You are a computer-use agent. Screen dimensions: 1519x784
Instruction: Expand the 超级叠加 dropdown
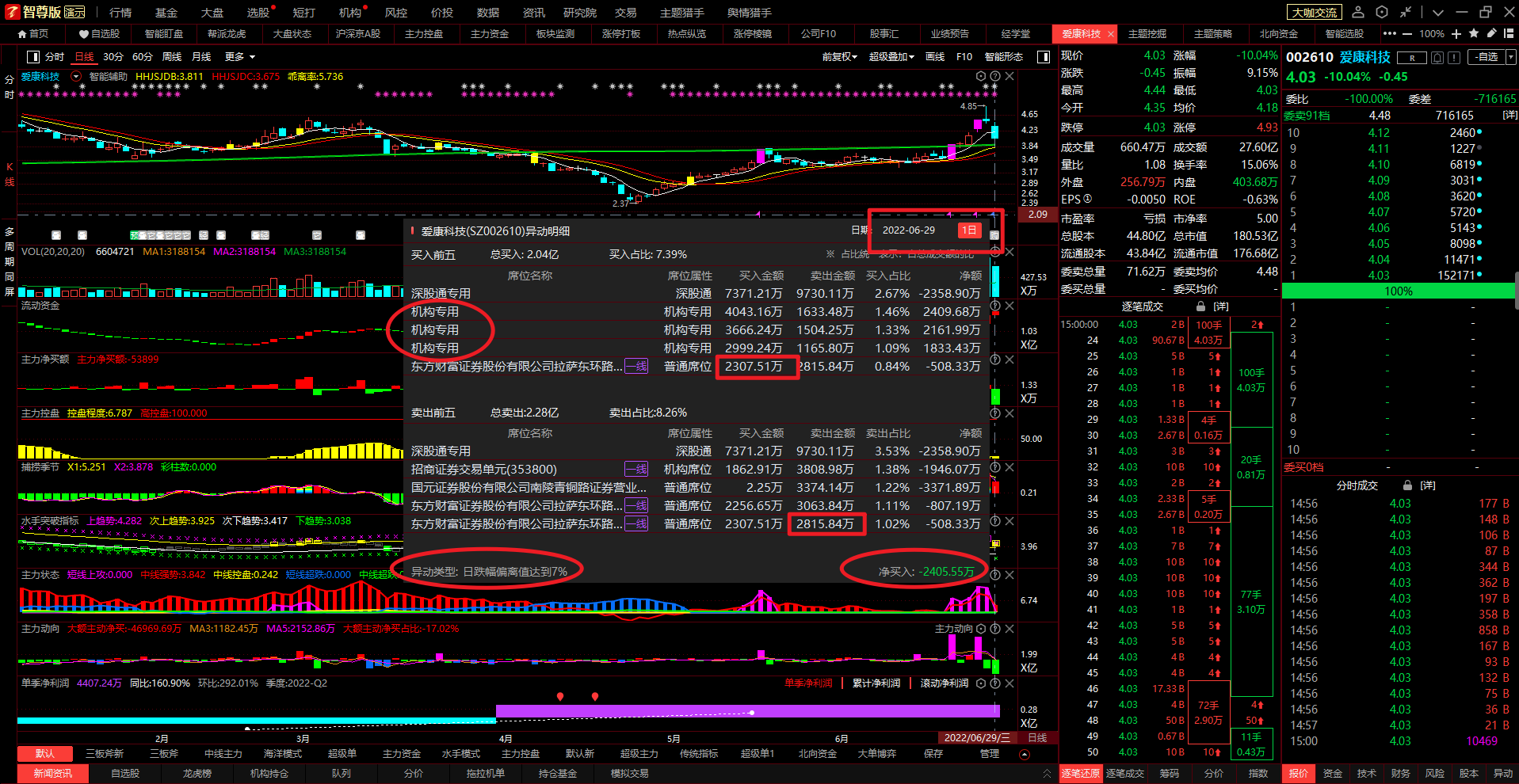coord(891,57)
